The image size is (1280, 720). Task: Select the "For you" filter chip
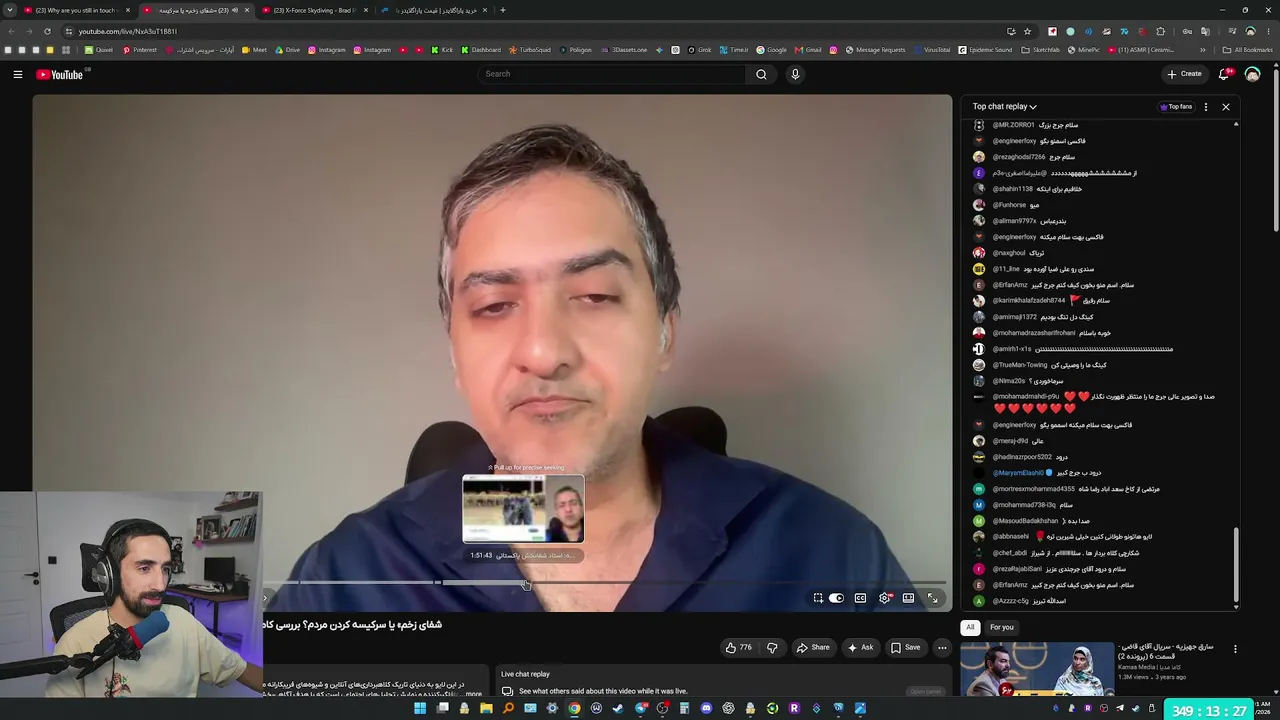[1001, 627]
